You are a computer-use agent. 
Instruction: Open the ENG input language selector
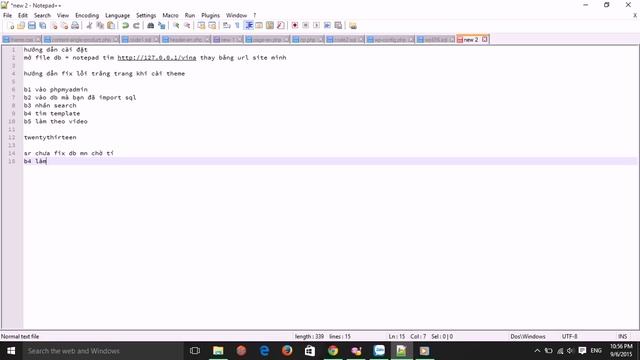pos(596,351)
